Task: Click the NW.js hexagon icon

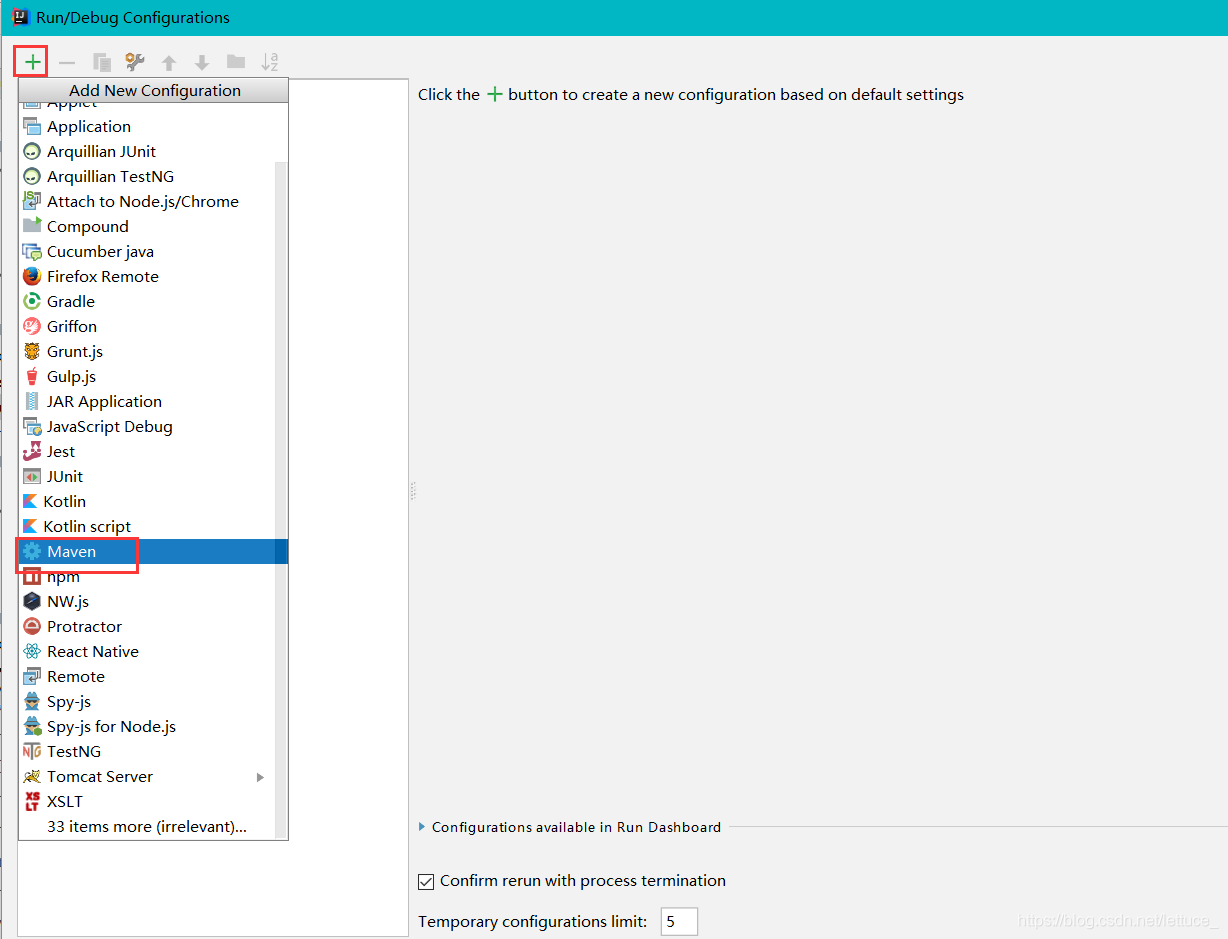Action: coord(32,602)
